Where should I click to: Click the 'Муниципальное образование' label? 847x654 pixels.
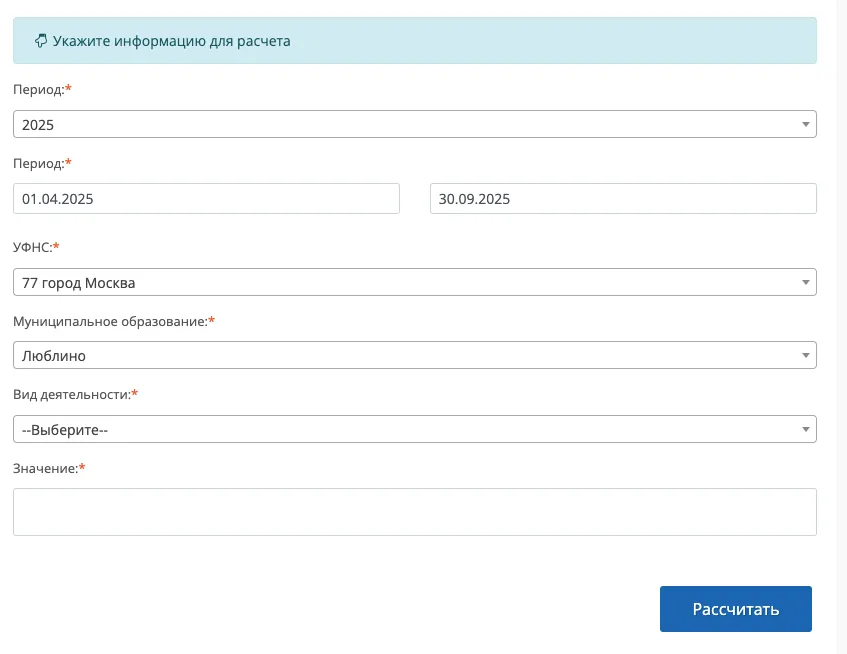(110, 321)
